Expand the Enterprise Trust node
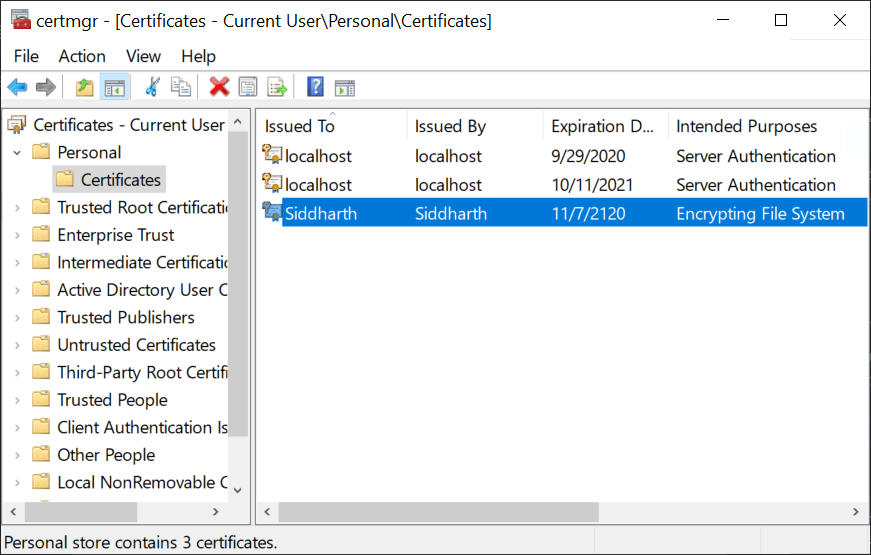This screenshot has height=555, width=871. point(17,235)
